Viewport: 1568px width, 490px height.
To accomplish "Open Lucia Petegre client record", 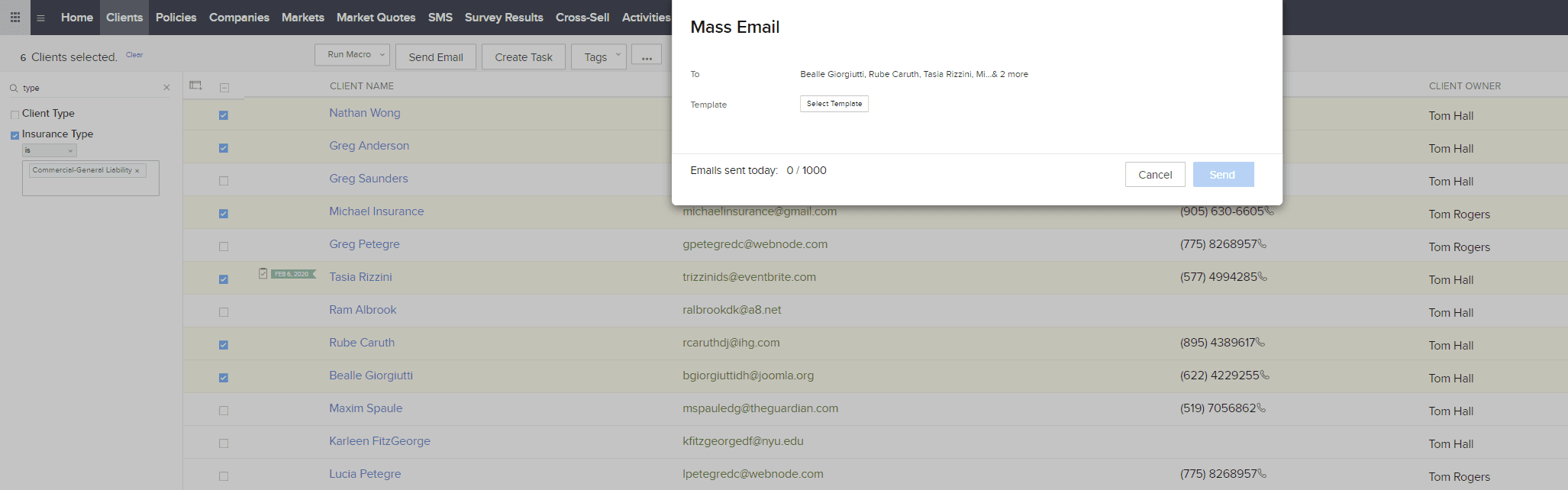I will (x=365, y=474).
